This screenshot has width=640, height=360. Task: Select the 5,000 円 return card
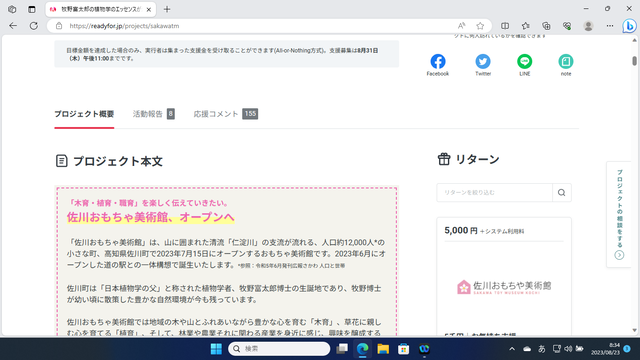(504, 276)
